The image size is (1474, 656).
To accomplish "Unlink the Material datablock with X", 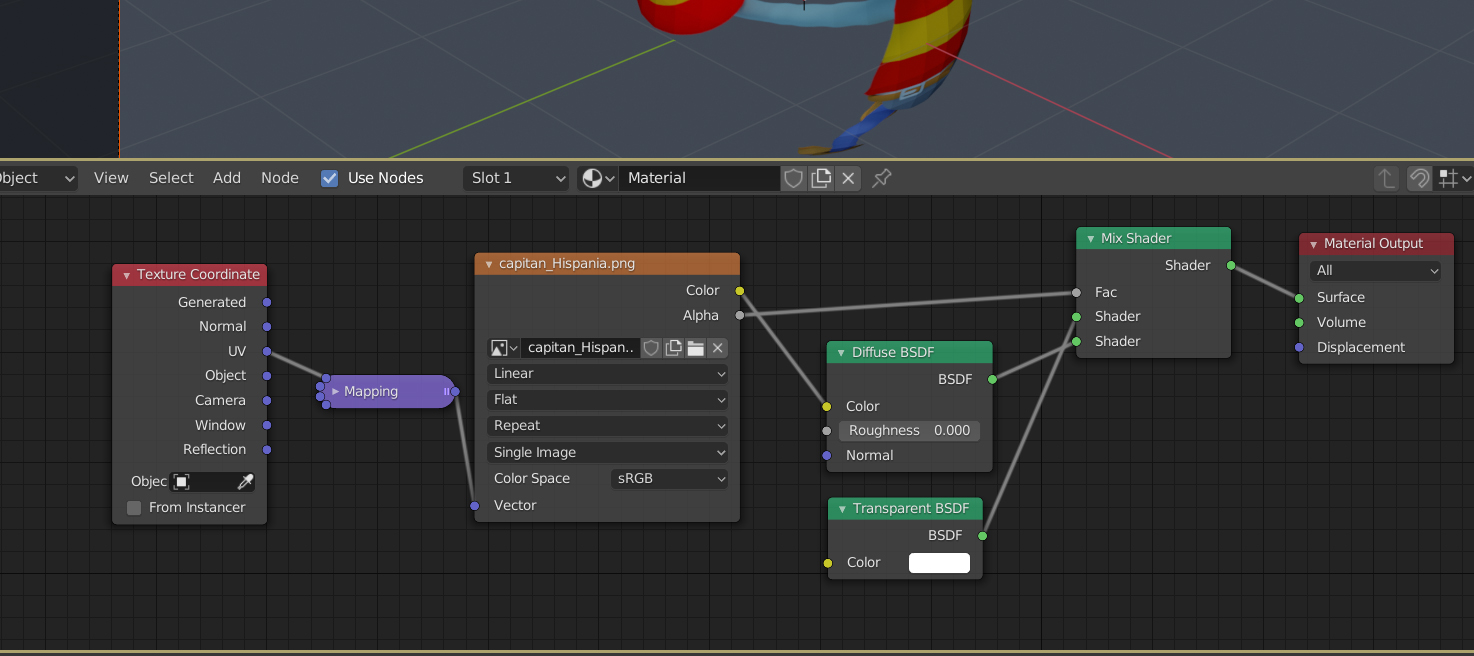I will coord(848,178).
